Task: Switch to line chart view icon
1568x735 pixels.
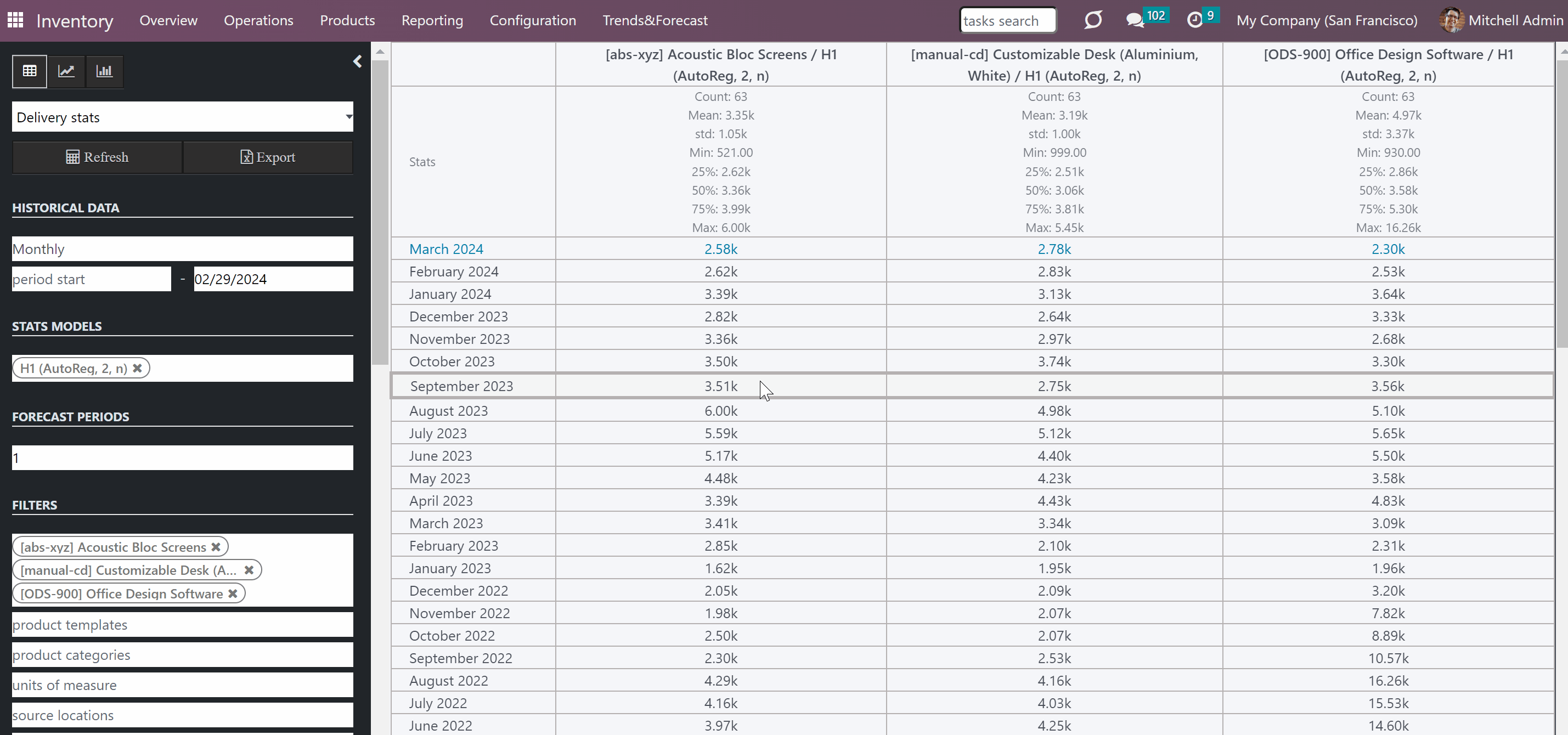Action: 66,71
